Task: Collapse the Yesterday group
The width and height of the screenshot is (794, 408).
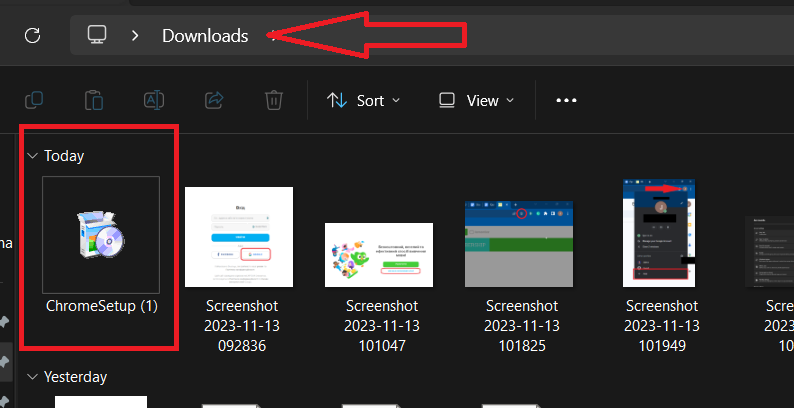Action: coord(33,377)
